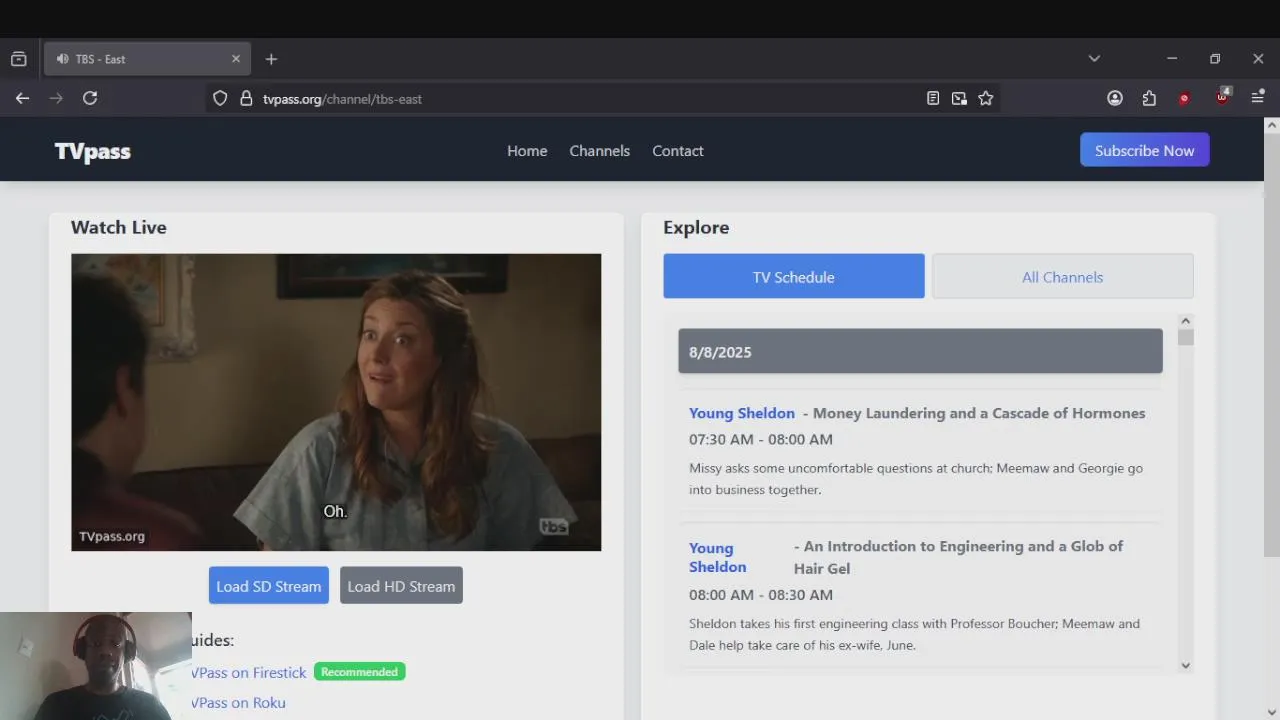Screen dimensions: 1280x720
Task: Click the Sheldon takes first engineering class description
Action: (x=914, y=634)
